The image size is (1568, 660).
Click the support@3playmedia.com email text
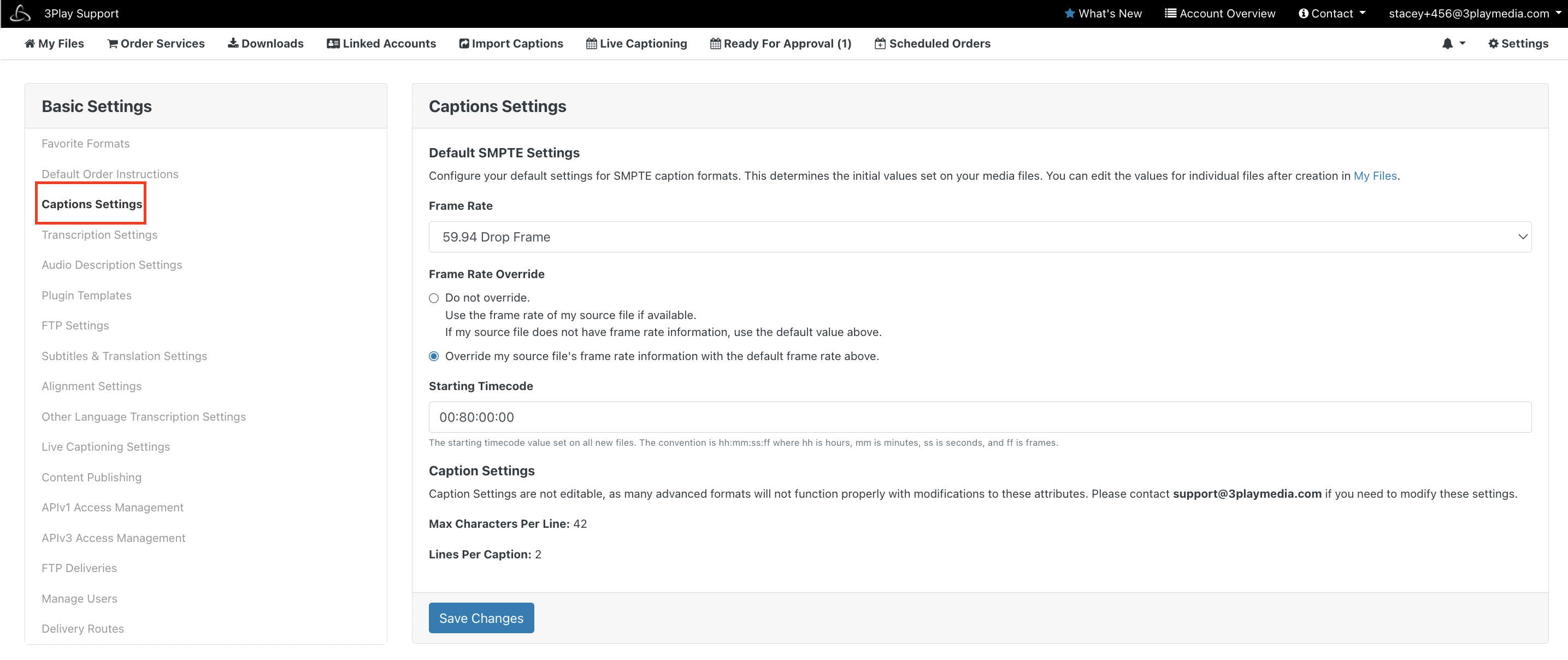pos(1247,494)
